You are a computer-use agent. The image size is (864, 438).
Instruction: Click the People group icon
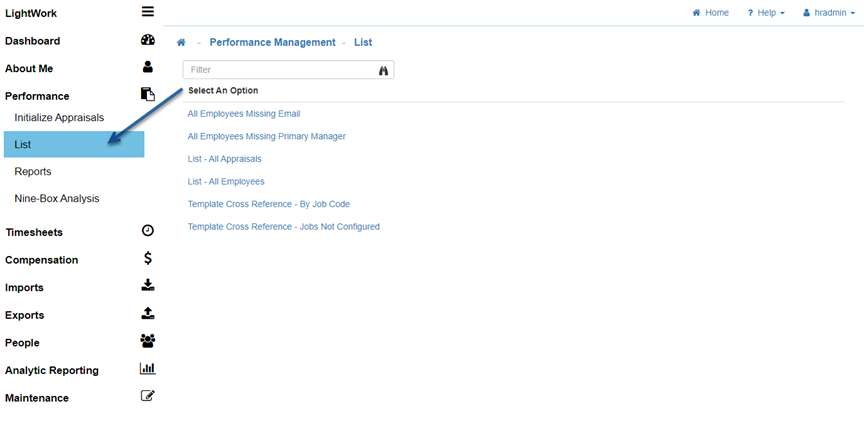pos(148,341)
